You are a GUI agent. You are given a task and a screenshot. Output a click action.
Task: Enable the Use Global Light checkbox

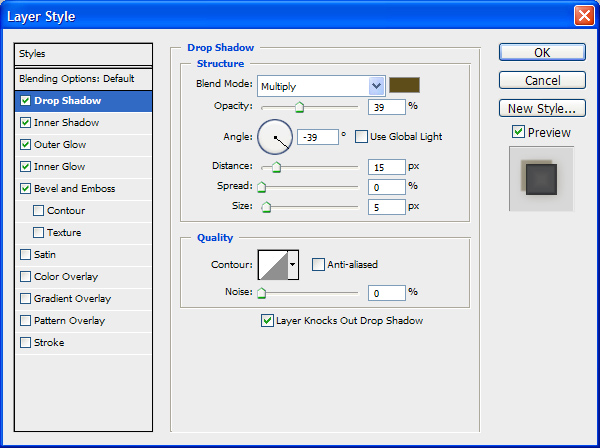[360, 137]
